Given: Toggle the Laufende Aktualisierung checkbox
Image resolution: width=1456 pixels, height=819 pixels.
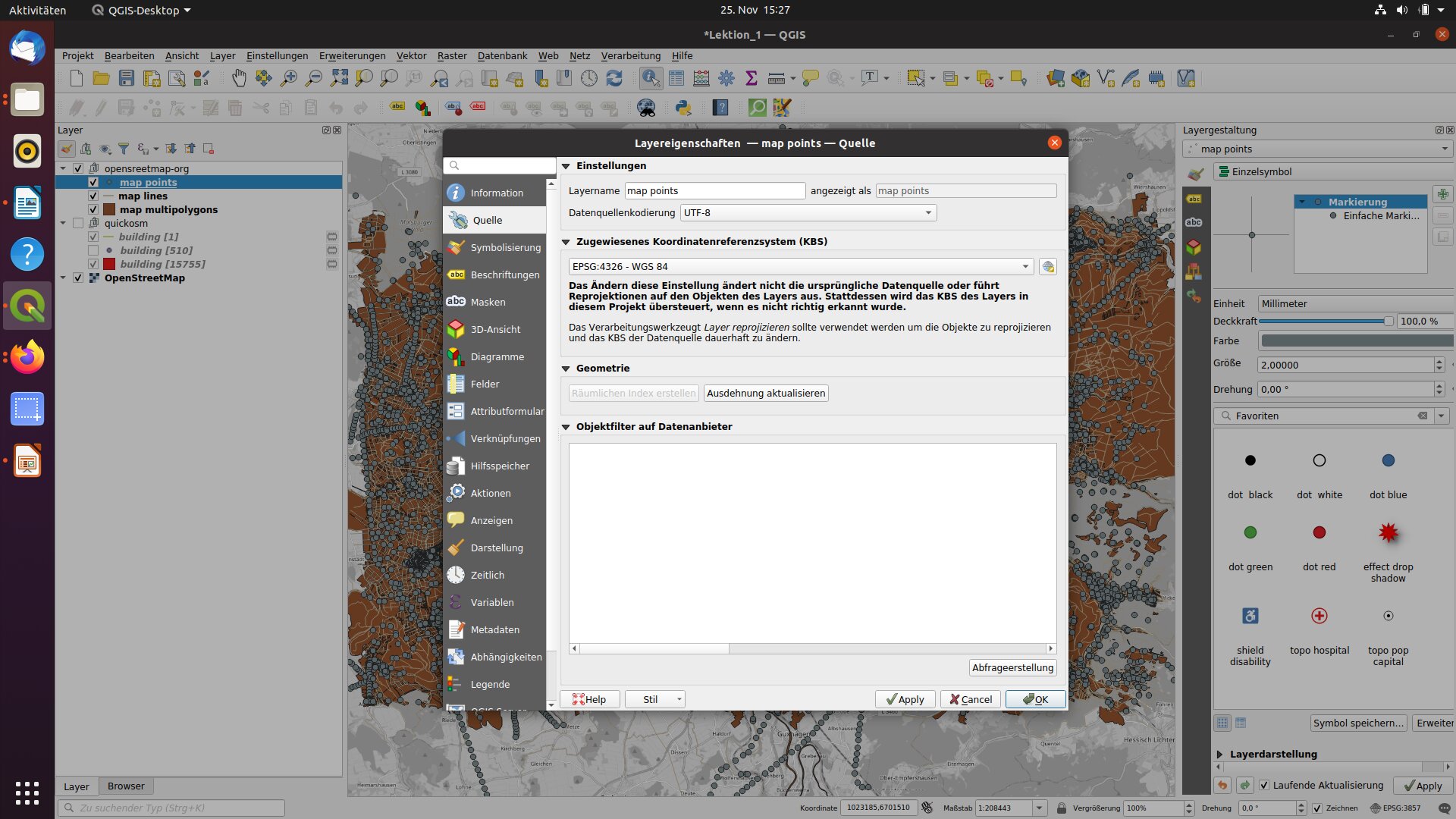Looking at the screenshot, I should coord(1264,786).
